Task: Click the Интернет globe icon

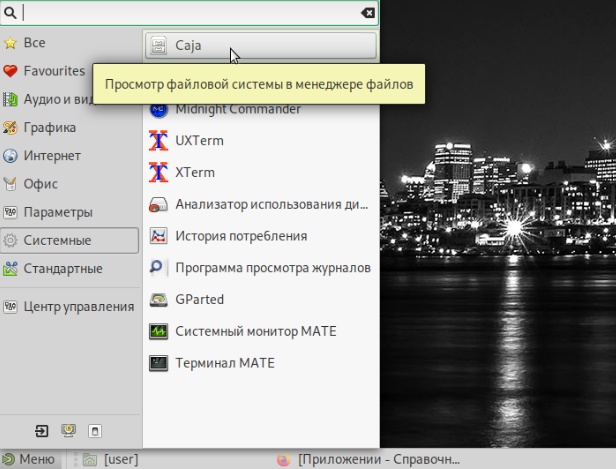Action: tap(11, 156)
